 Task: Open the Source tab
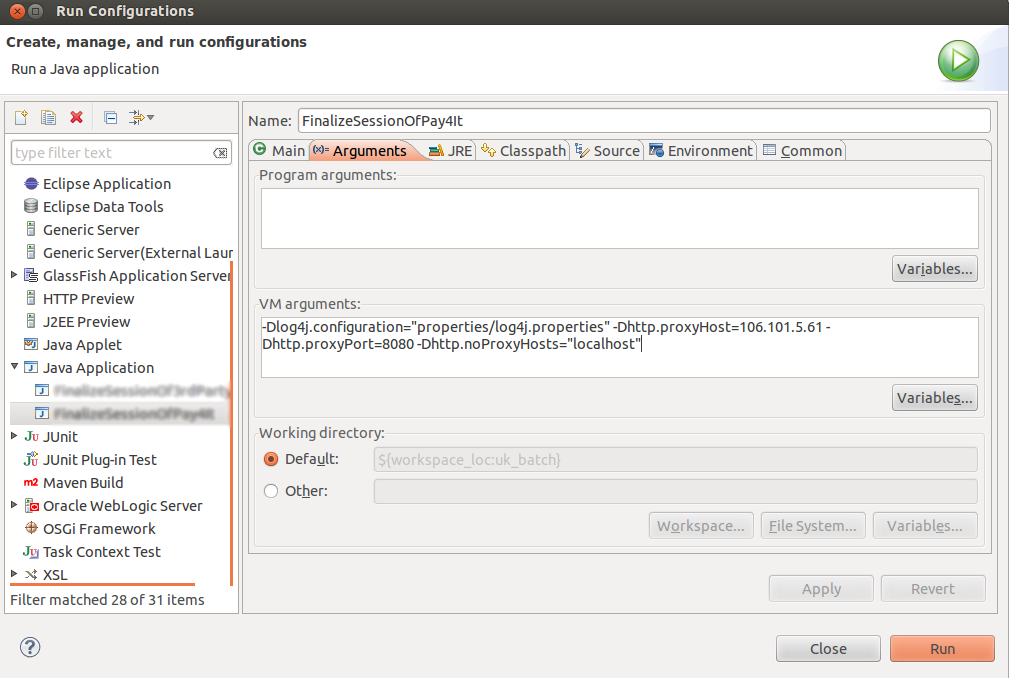point(607,151)
